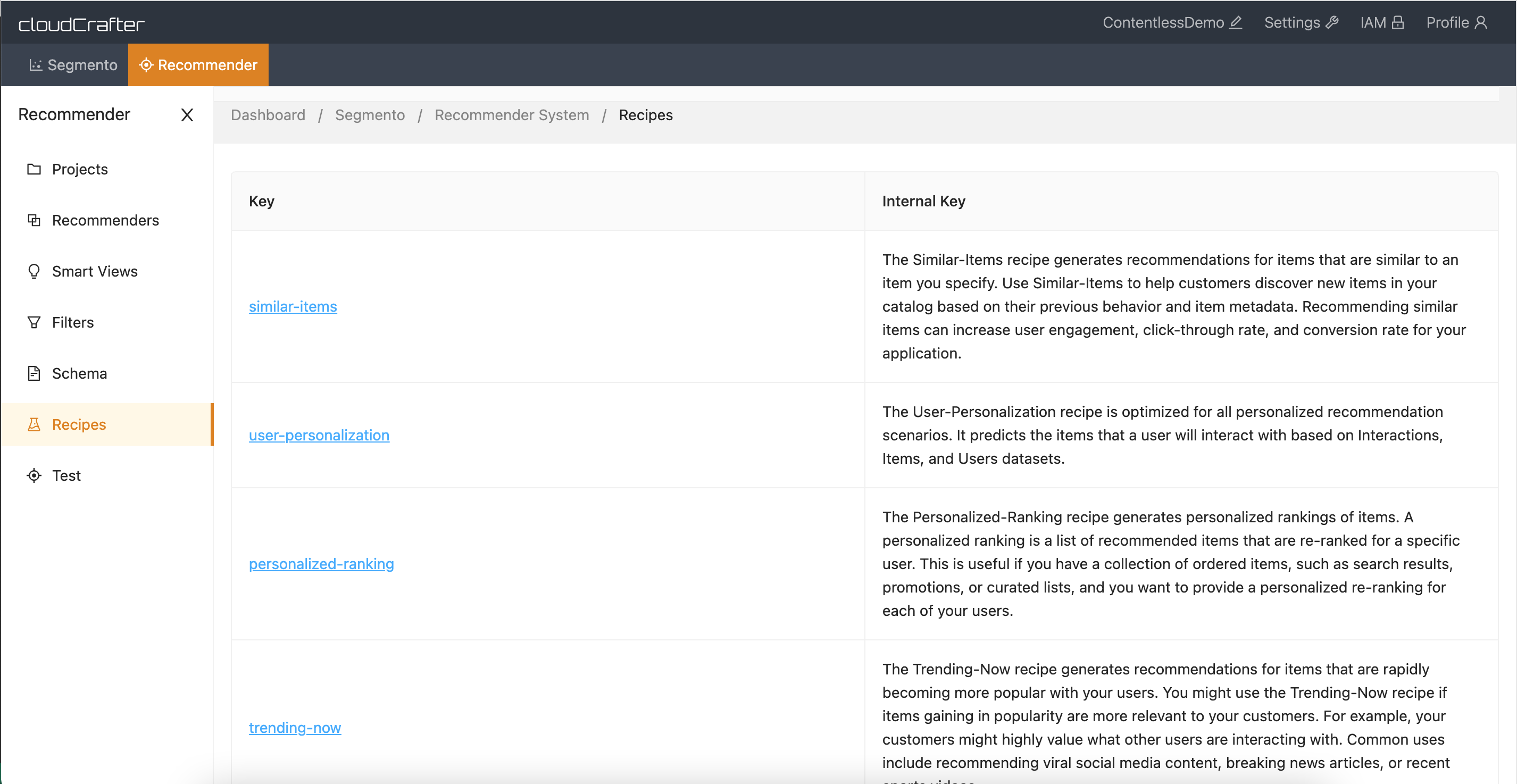Select Recommenders in the sidebar
Screen dimensions: 1517x784
(x=106, y=220)
